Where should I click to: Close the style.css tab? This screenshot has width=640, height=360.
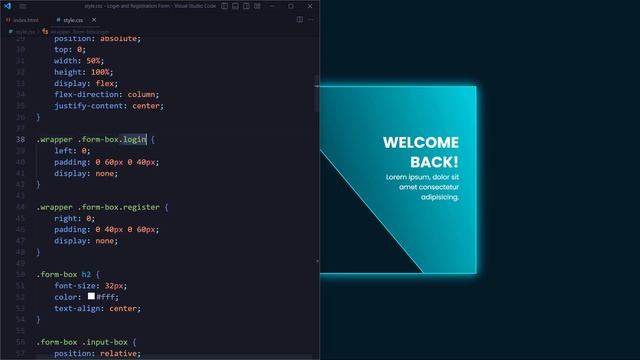tap(94, 20)
